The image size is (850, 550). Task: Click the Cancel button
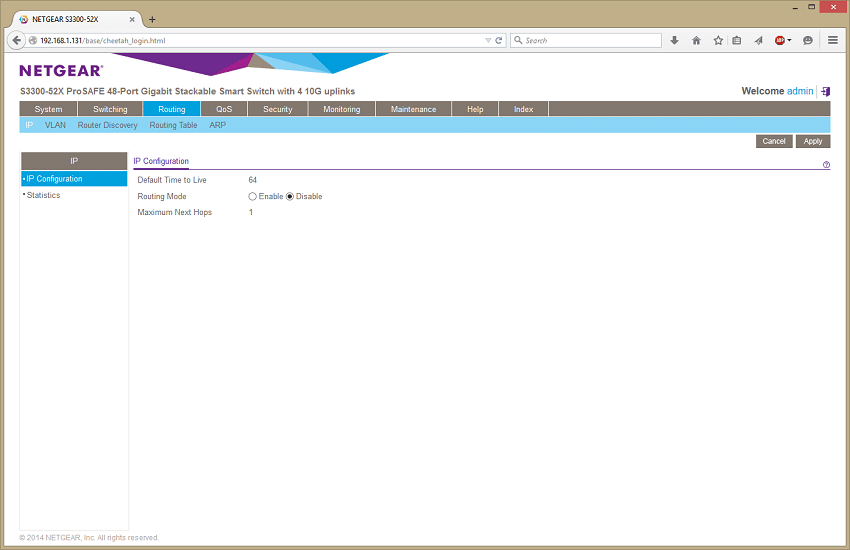(774, 141)
